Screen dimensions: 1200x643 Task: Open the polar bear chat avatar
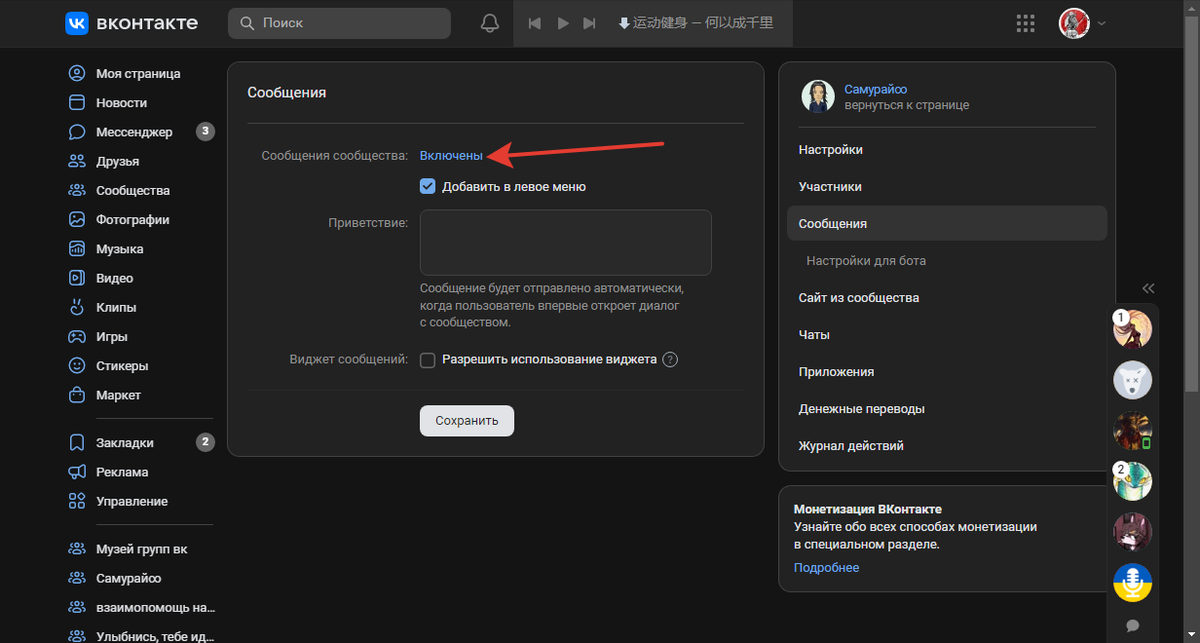(x=1133, y=380)
